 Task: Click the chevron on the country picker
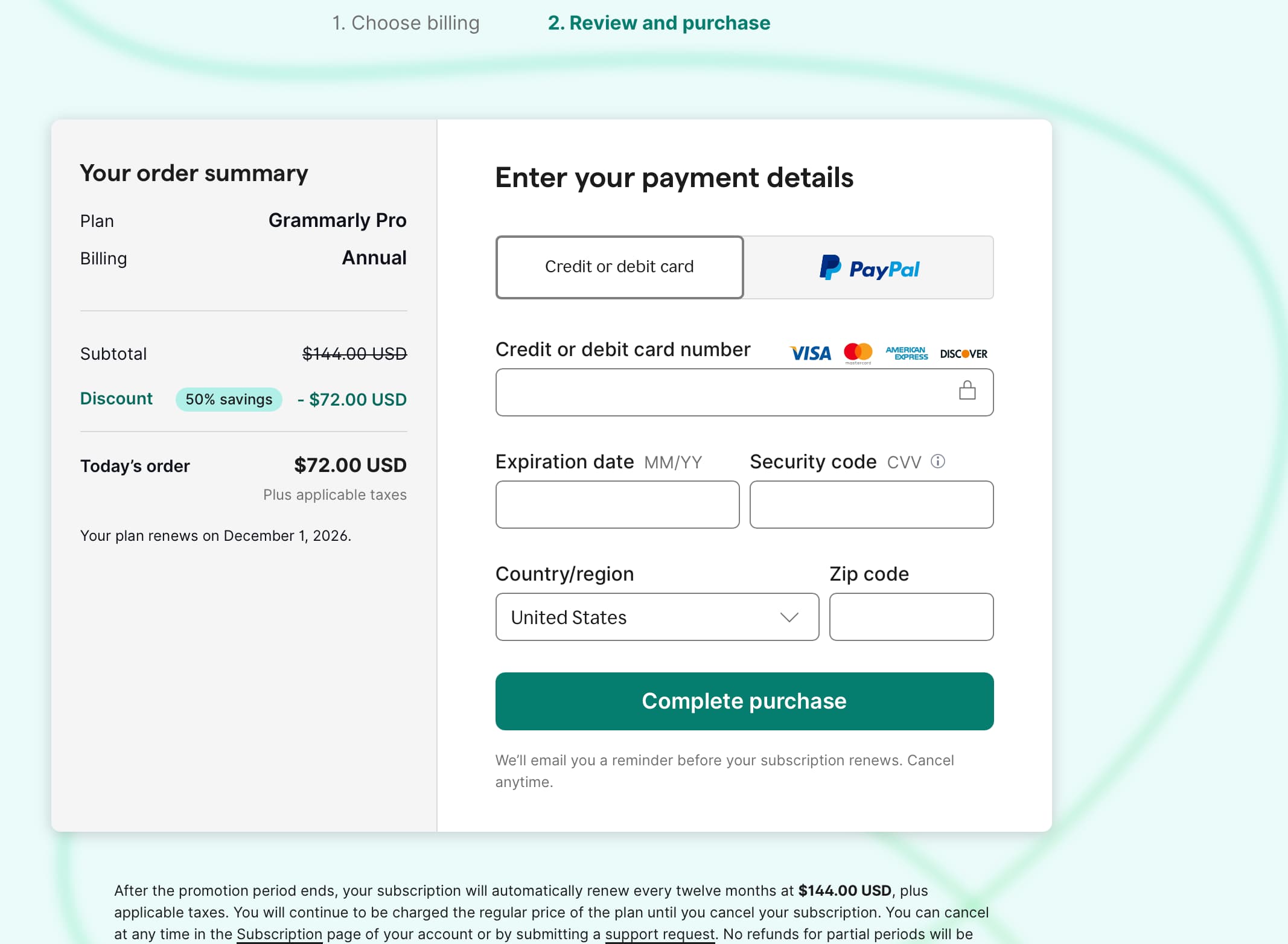click(789, 617)
